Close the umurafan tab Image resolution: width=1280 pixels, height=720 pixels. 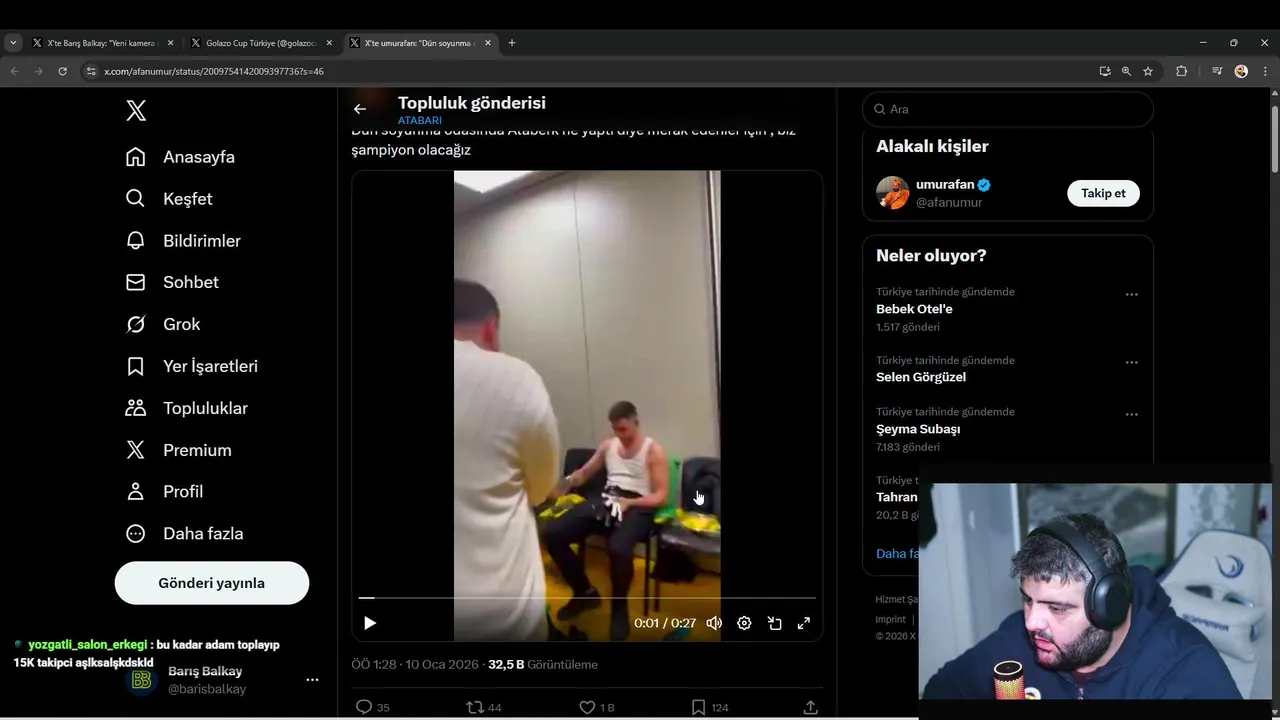488,43
